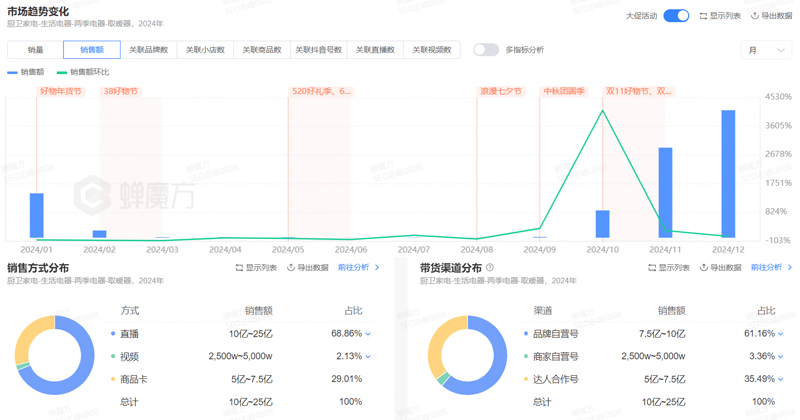
Task: Click 导出数据 icon in 带货渠道分布 panel
Action: pos(704,268)
